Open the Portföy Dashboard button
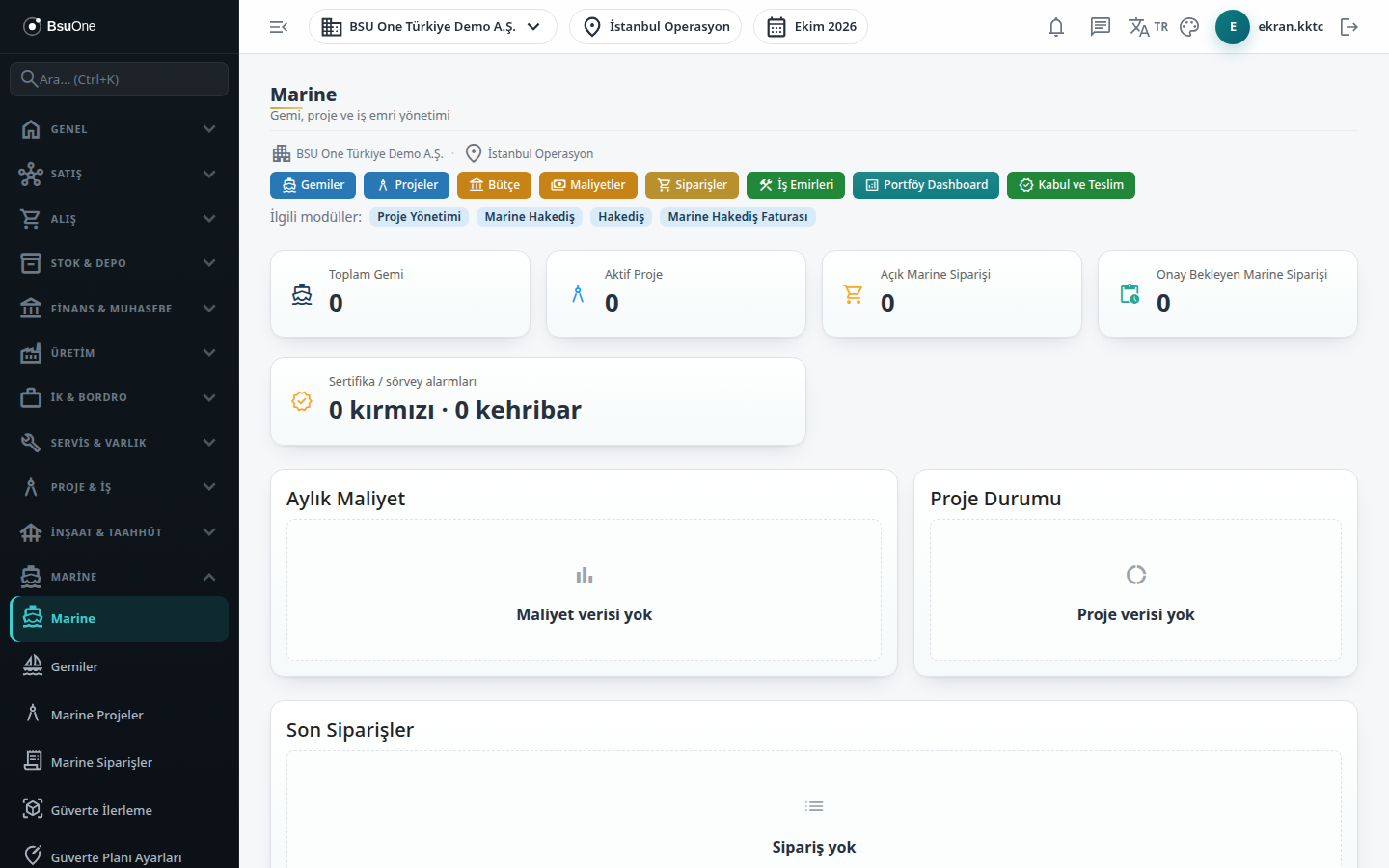This screenshot has height=868, width=1389. 926,185
